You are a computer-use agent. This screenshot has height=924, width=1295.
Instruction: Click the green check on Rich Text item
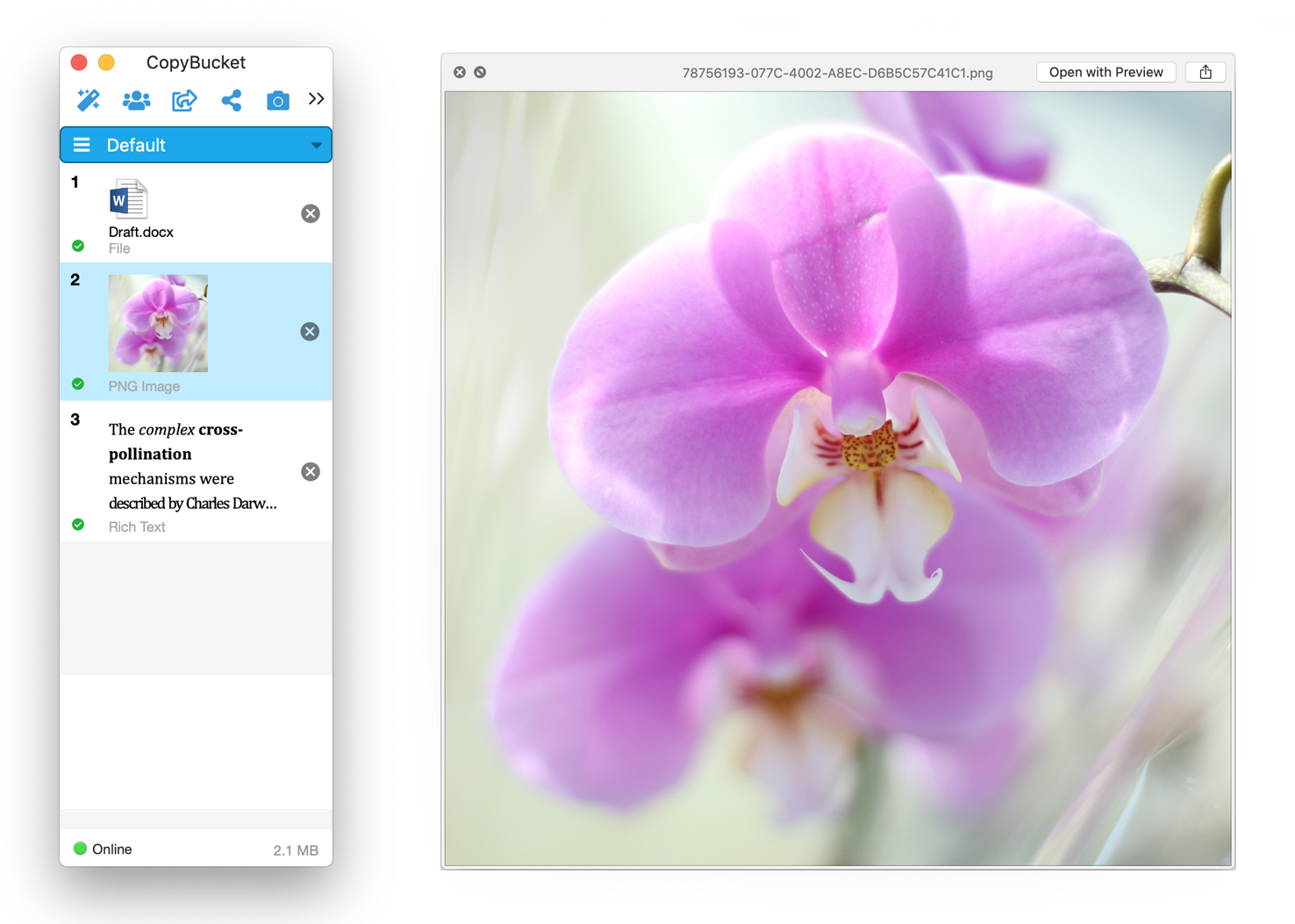pos(78,524)
